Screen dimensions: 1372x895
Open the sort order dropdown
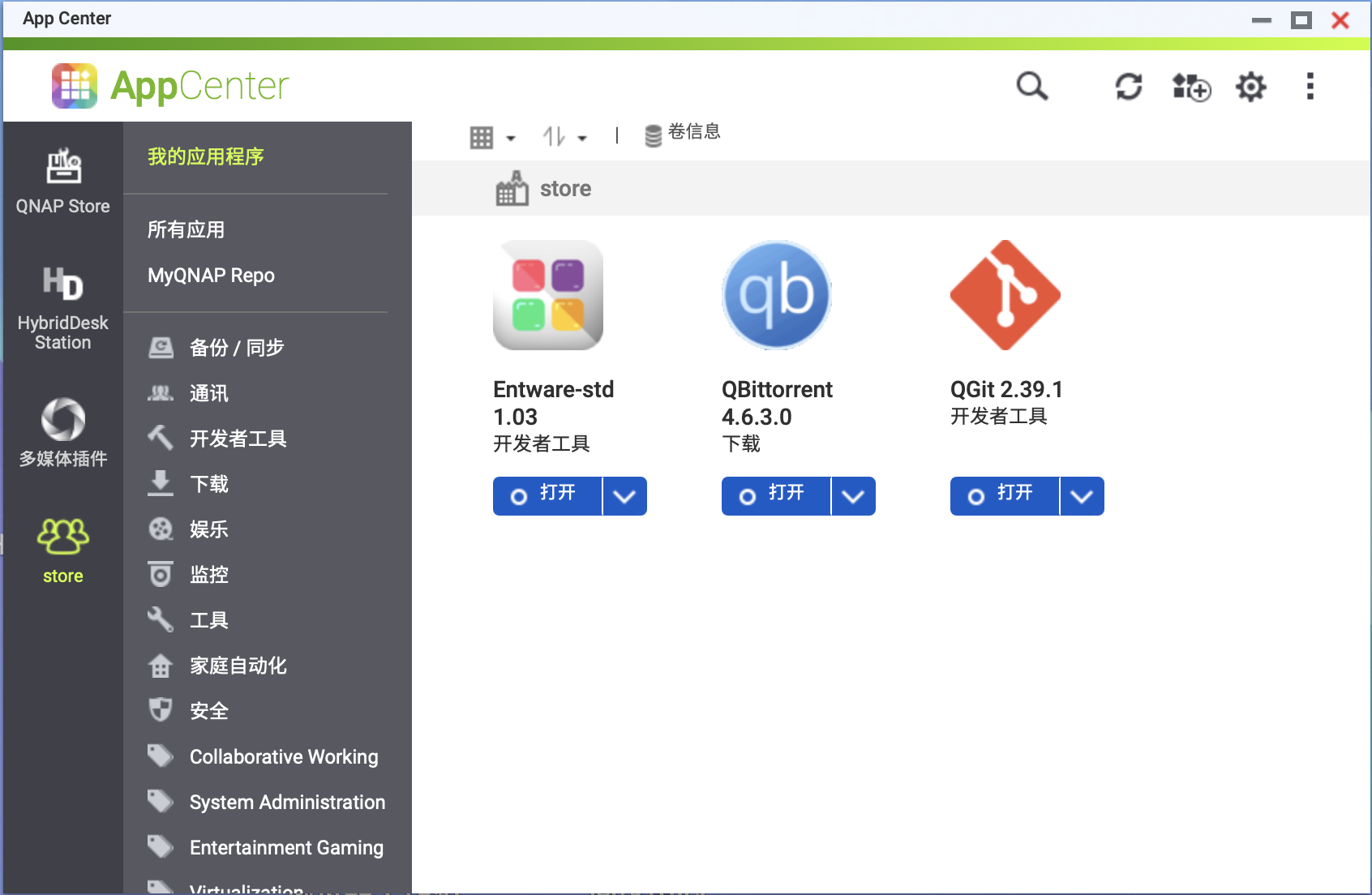pos(564,137)
